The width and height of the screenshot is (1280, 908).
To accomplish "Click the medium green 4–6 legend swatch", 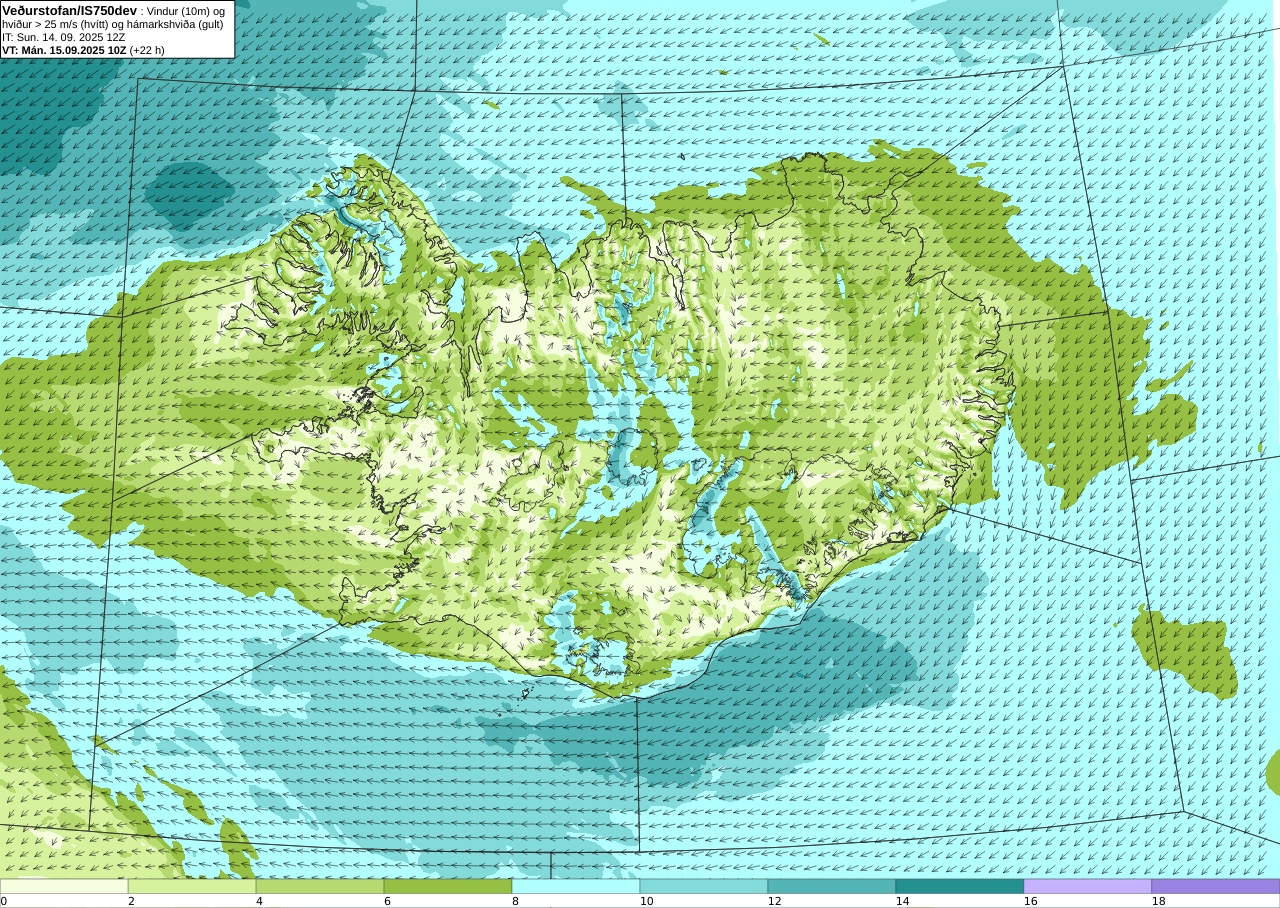I will coord(320,886).
